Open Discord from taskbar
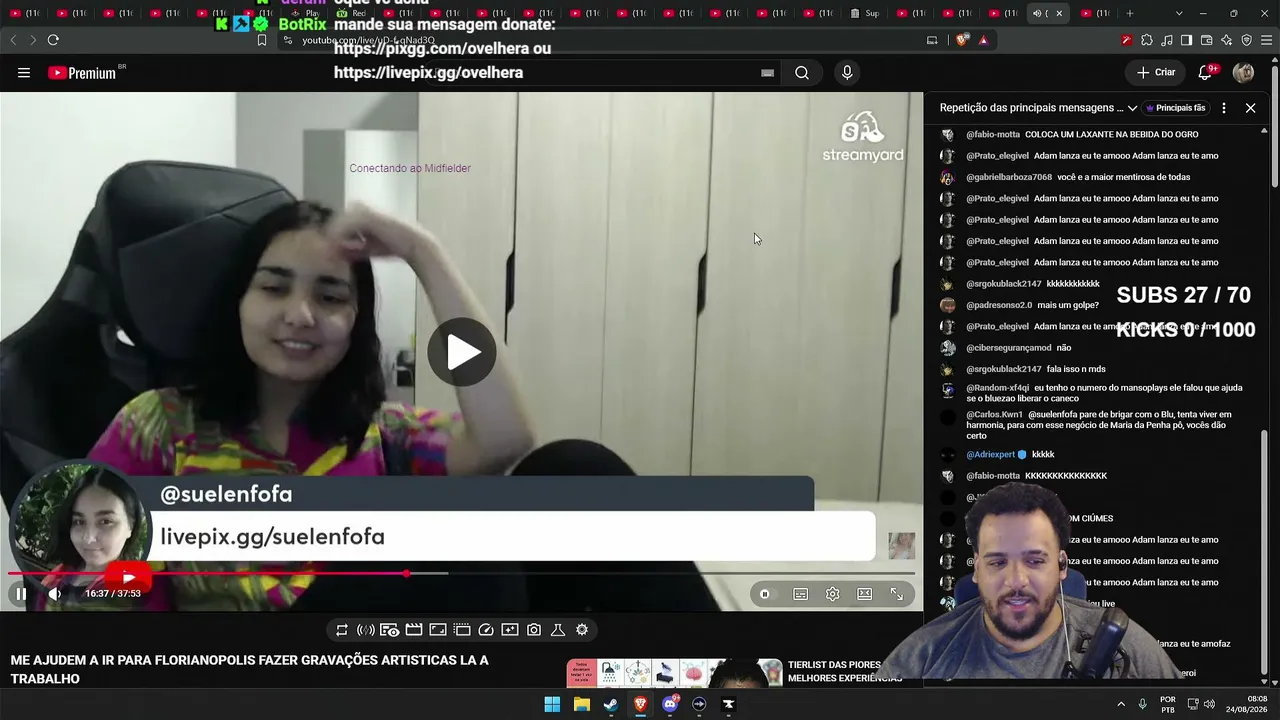 (670, 704)
